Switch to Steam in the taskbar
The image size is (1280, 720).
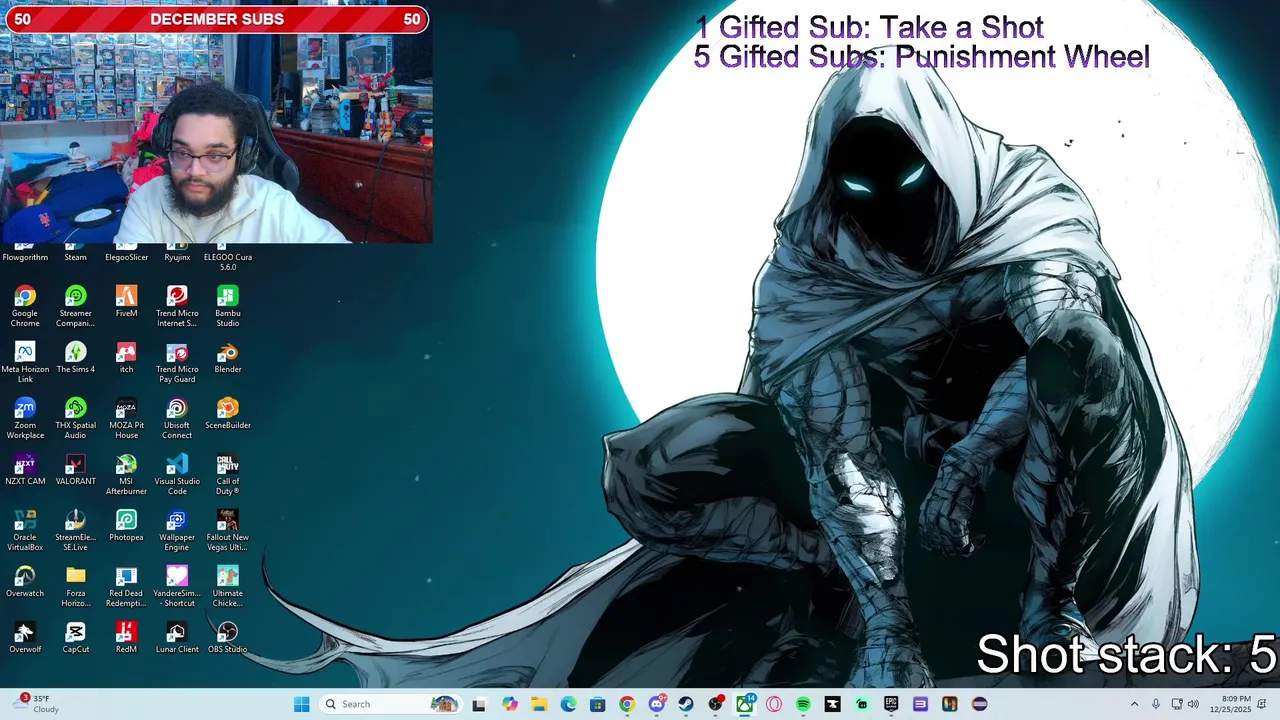686,704
